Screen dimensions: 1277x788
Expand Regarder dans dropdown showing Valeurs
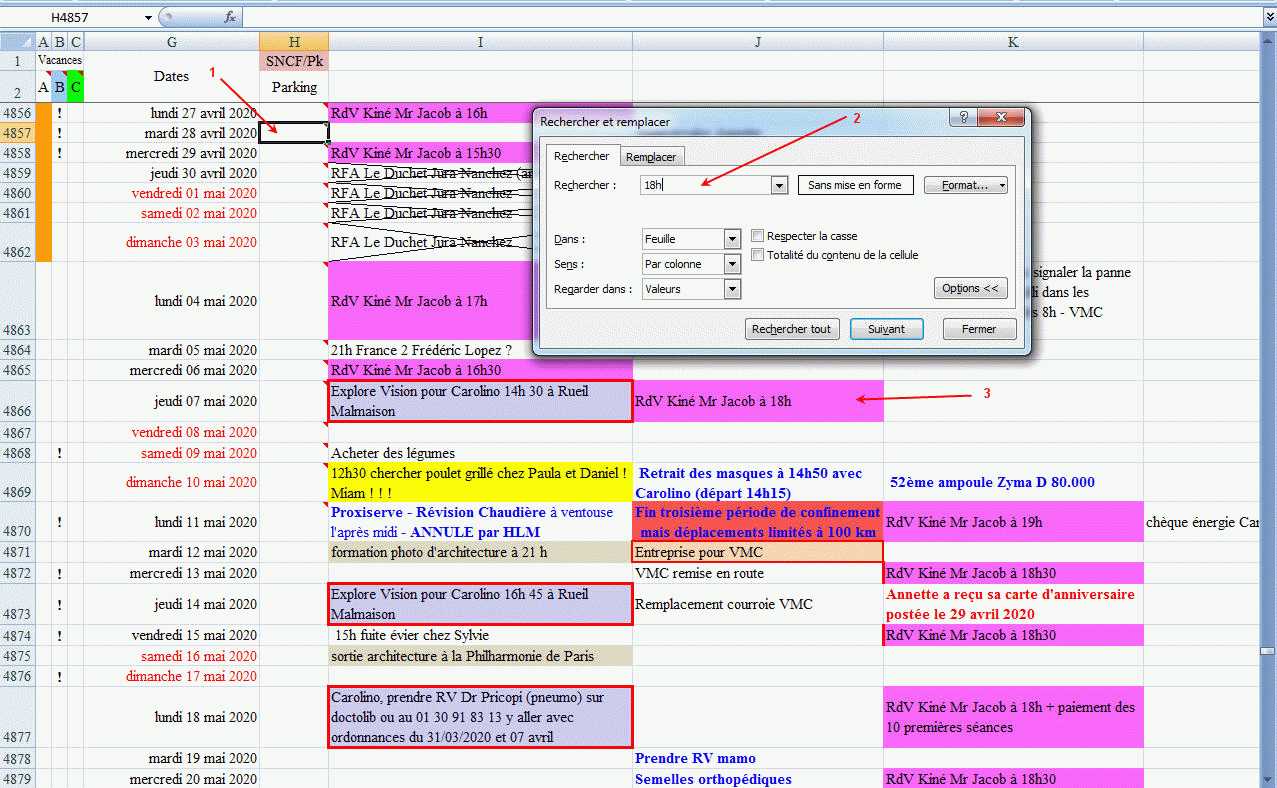point(732,289)
